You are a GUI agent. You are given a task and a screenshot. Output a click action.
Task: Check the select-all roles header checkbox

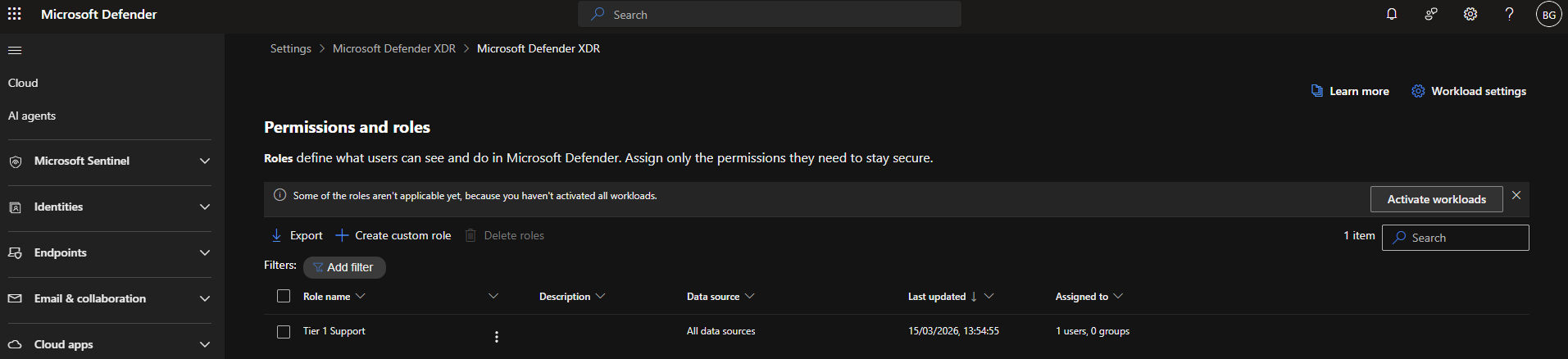284,296
